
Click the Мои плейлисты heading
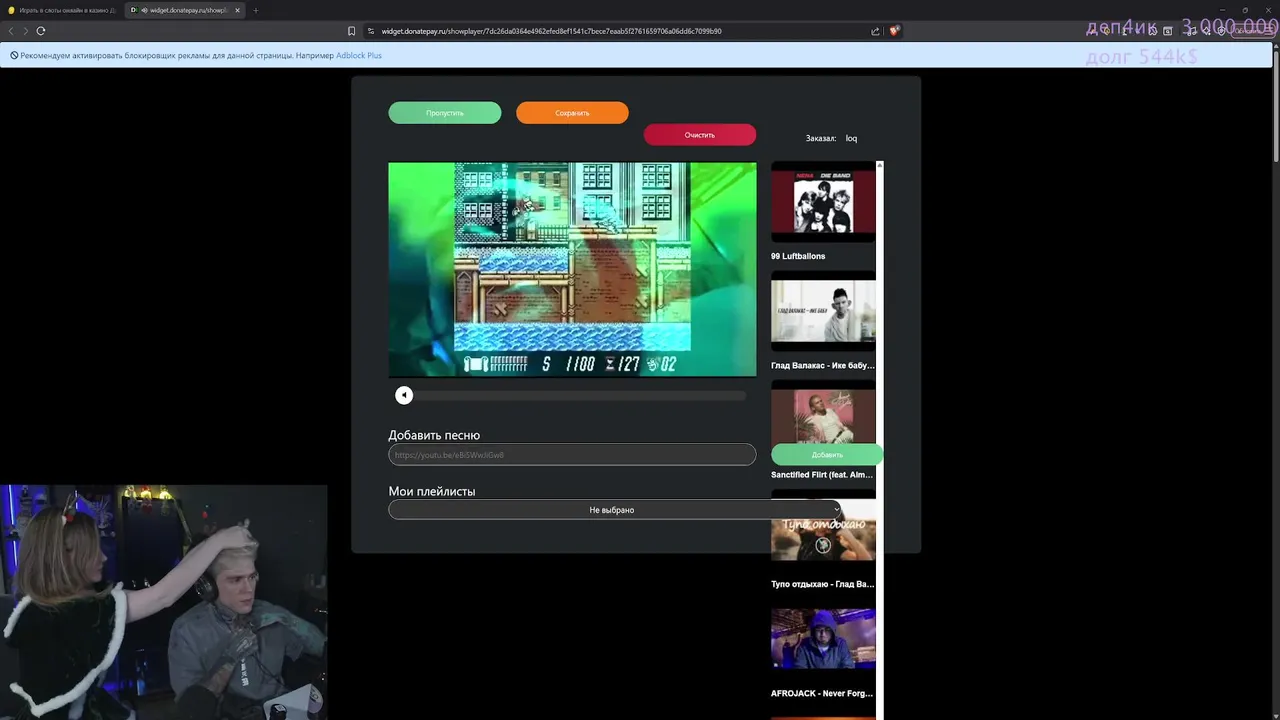[x=432, y=491]
